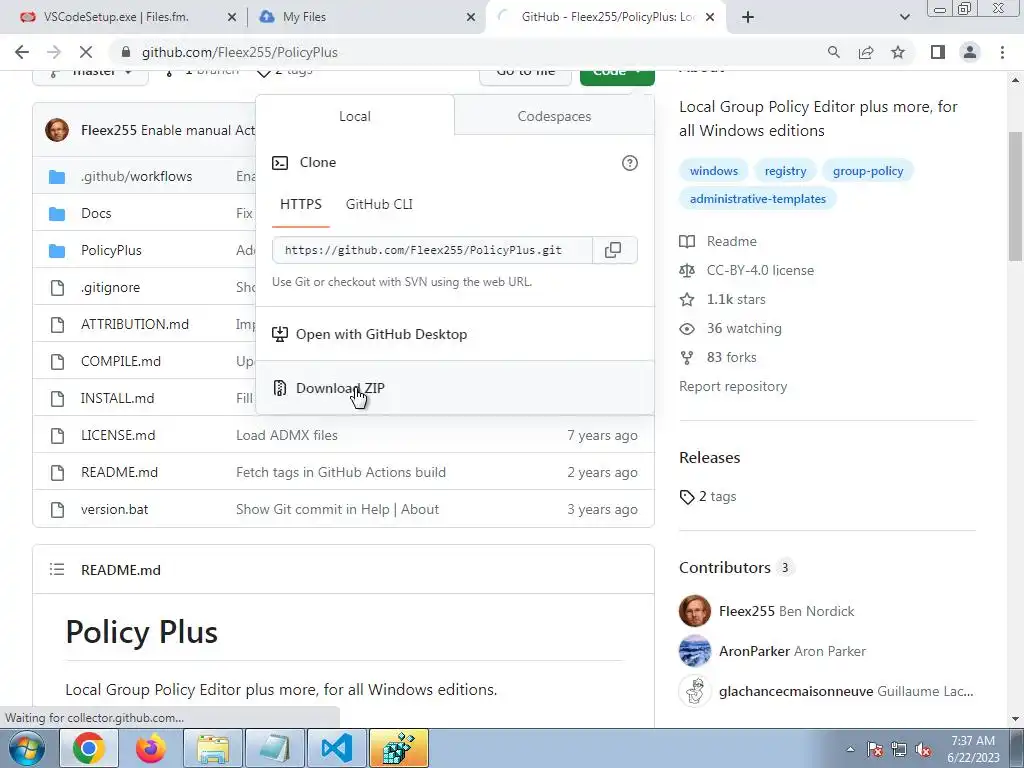The height and width of the screenshot is (768, 1024).
Task: Open the .gitignore file
Action: pyautogui.click(x=110, y=287)
